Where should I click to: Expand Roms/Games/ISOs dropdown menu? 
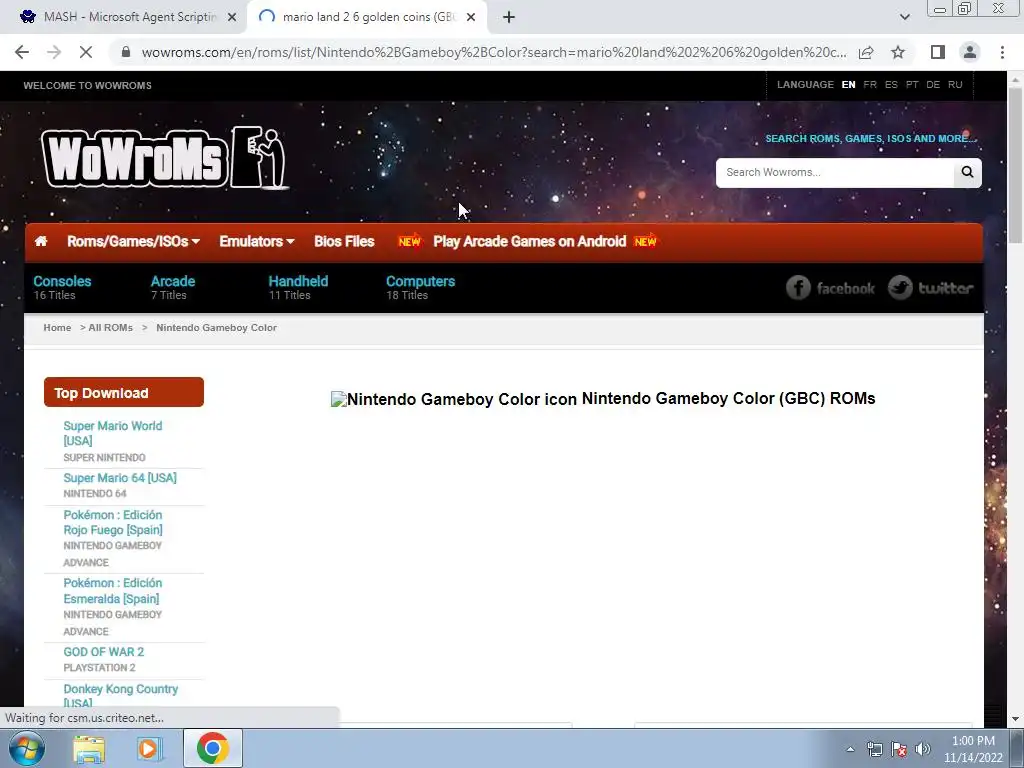[x=133, y=242]
